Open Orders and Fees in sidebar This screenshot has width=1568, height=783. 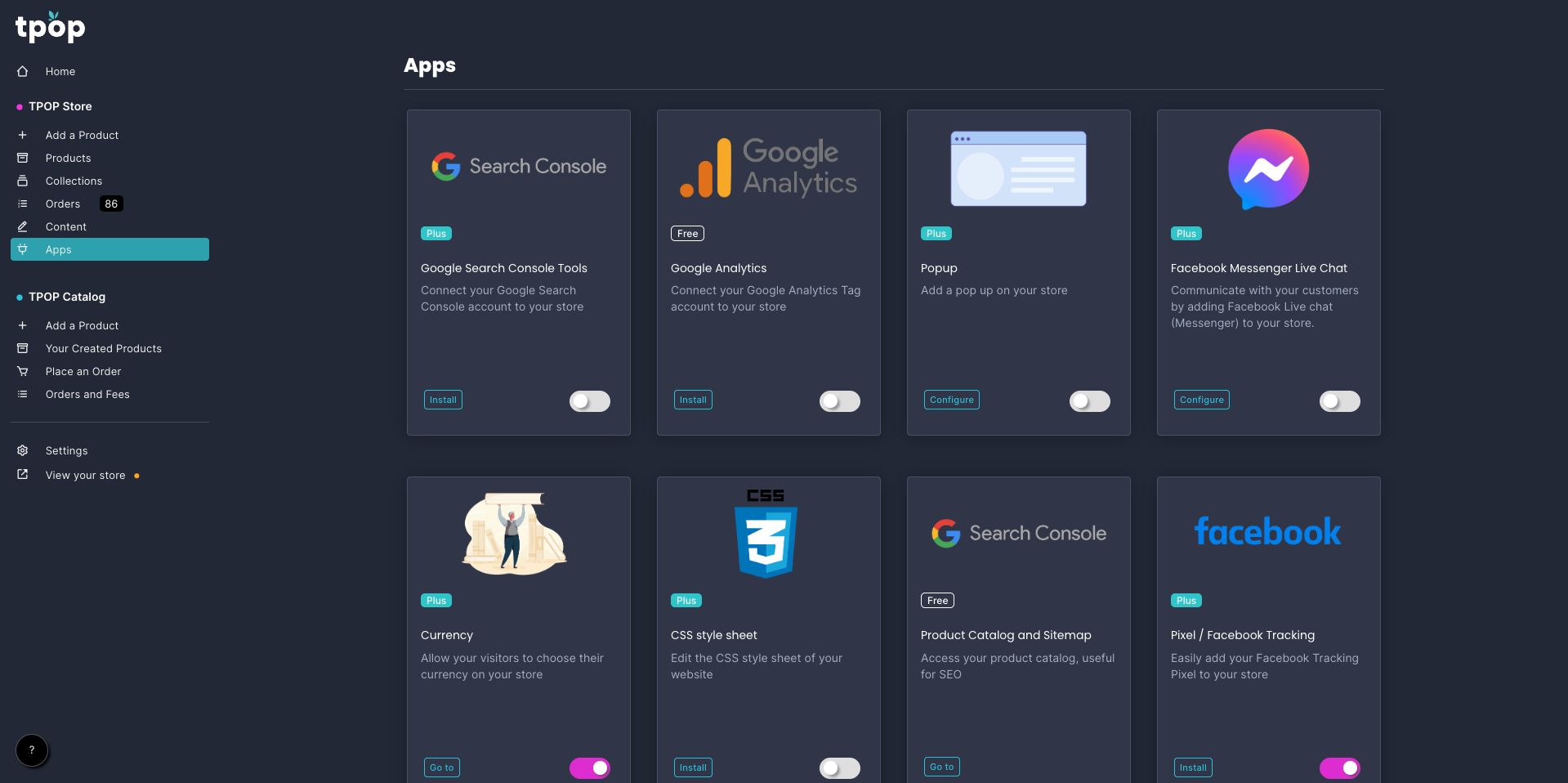87,394
